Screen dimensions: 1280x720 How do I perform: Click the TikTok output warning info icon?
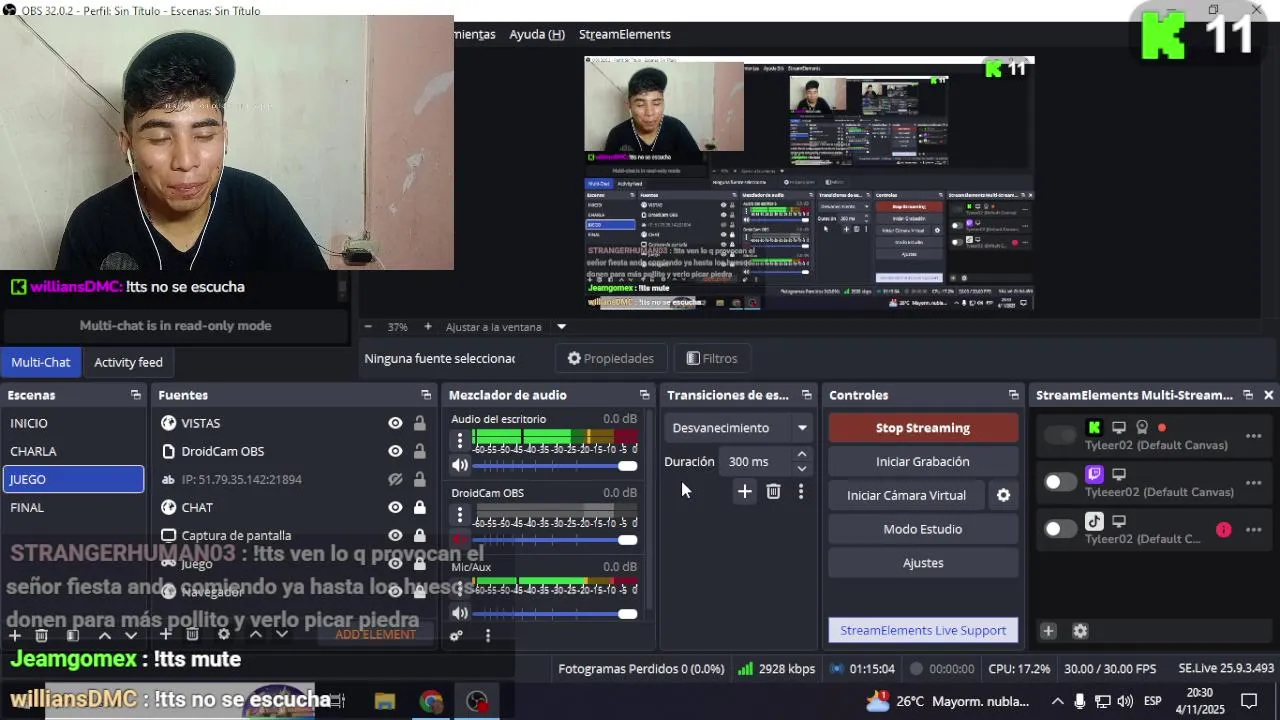click(1223, 530)
